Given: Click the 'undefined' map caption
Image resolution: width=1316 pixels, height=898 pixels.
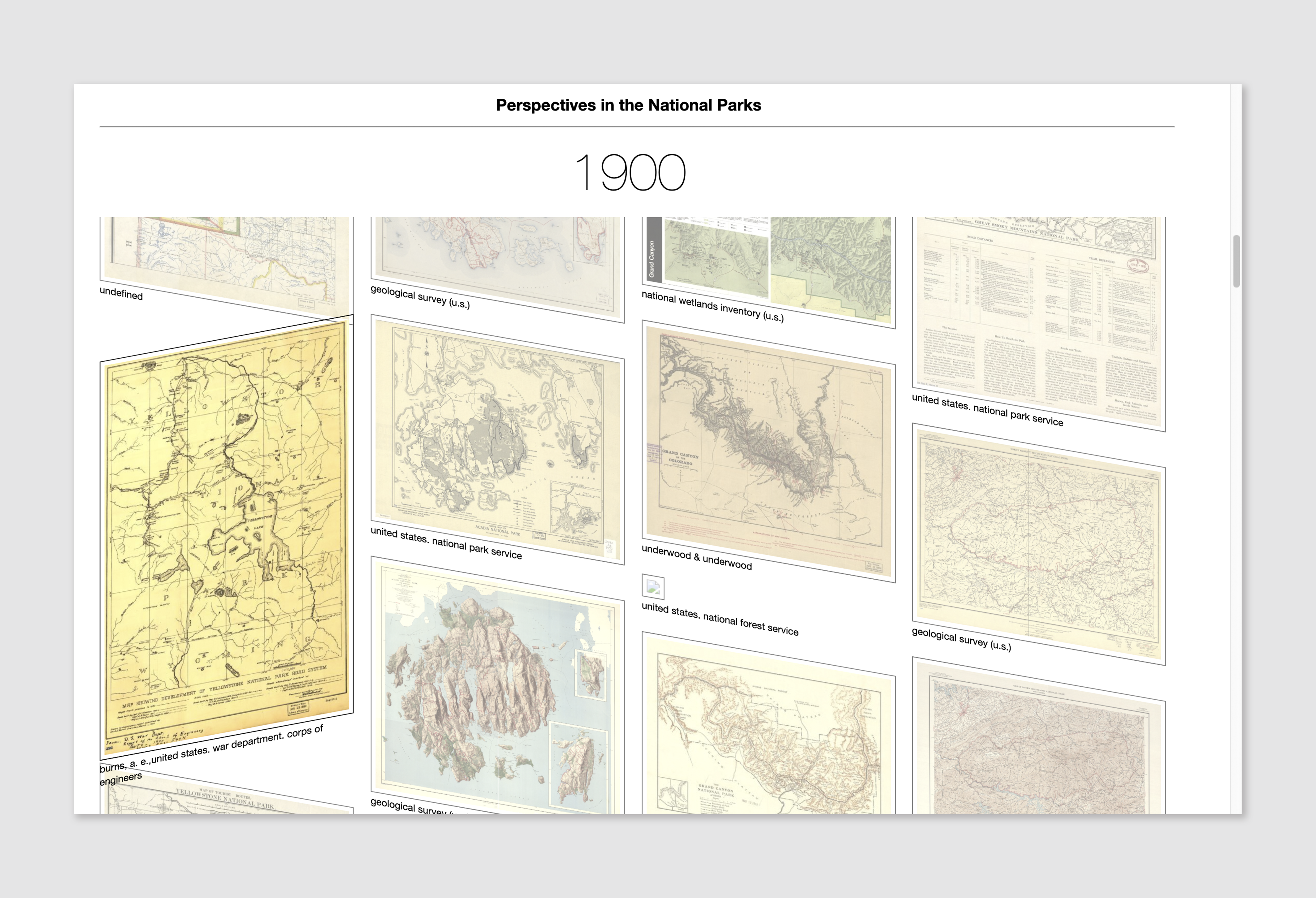Looking at the screenshot, I should tap(121, 294).
